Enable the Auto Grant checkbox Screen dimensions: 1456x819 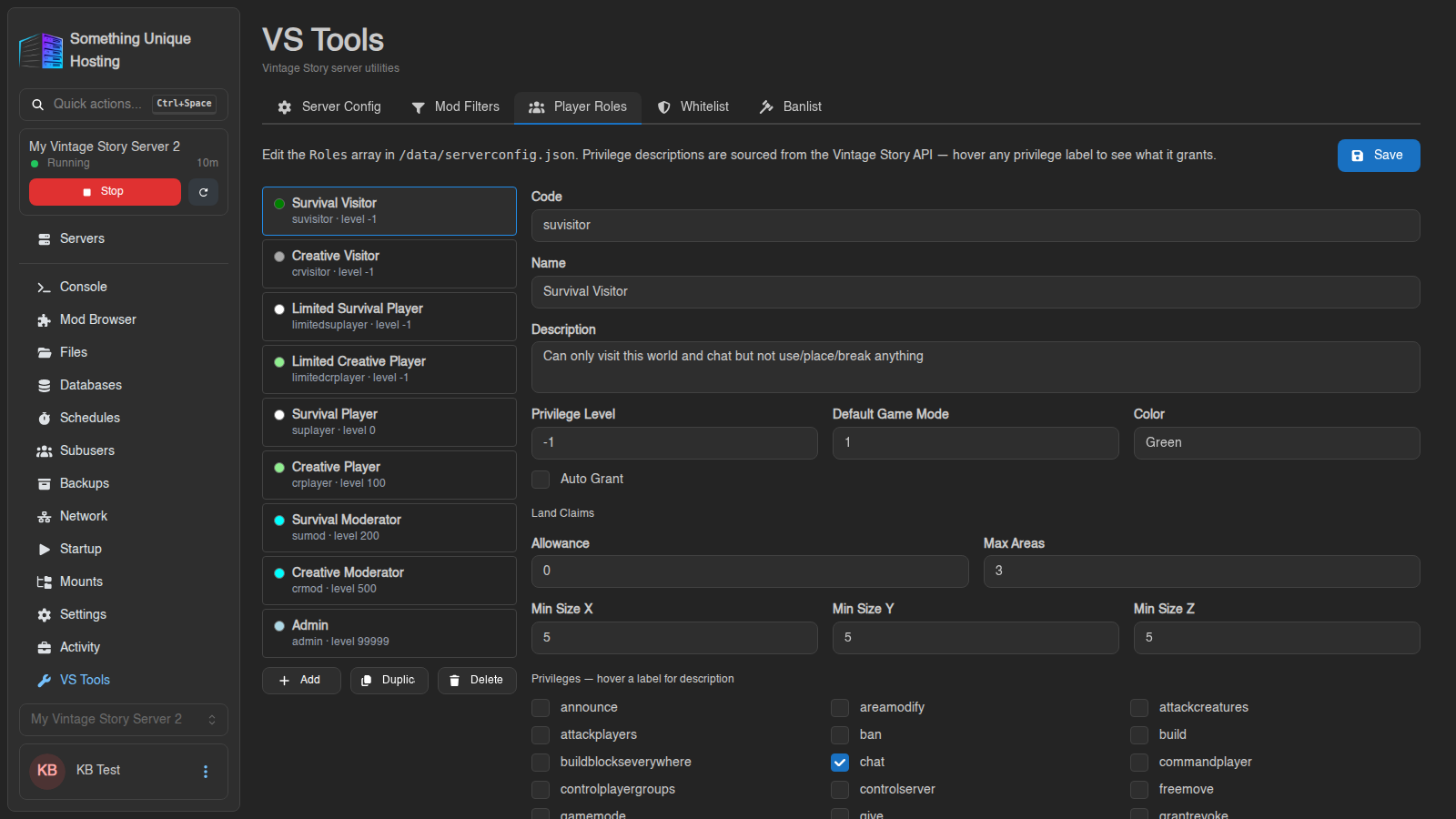click(541, 480)
